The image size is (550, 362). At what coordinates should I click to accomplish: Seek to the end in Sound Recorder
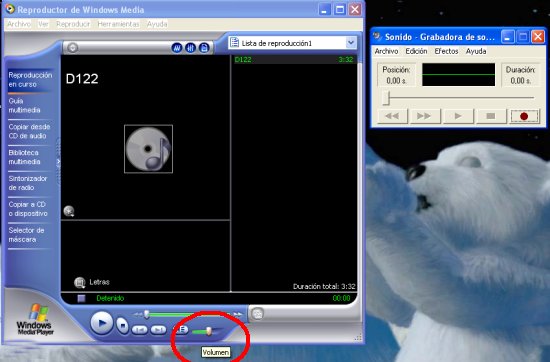click(425, 116)
